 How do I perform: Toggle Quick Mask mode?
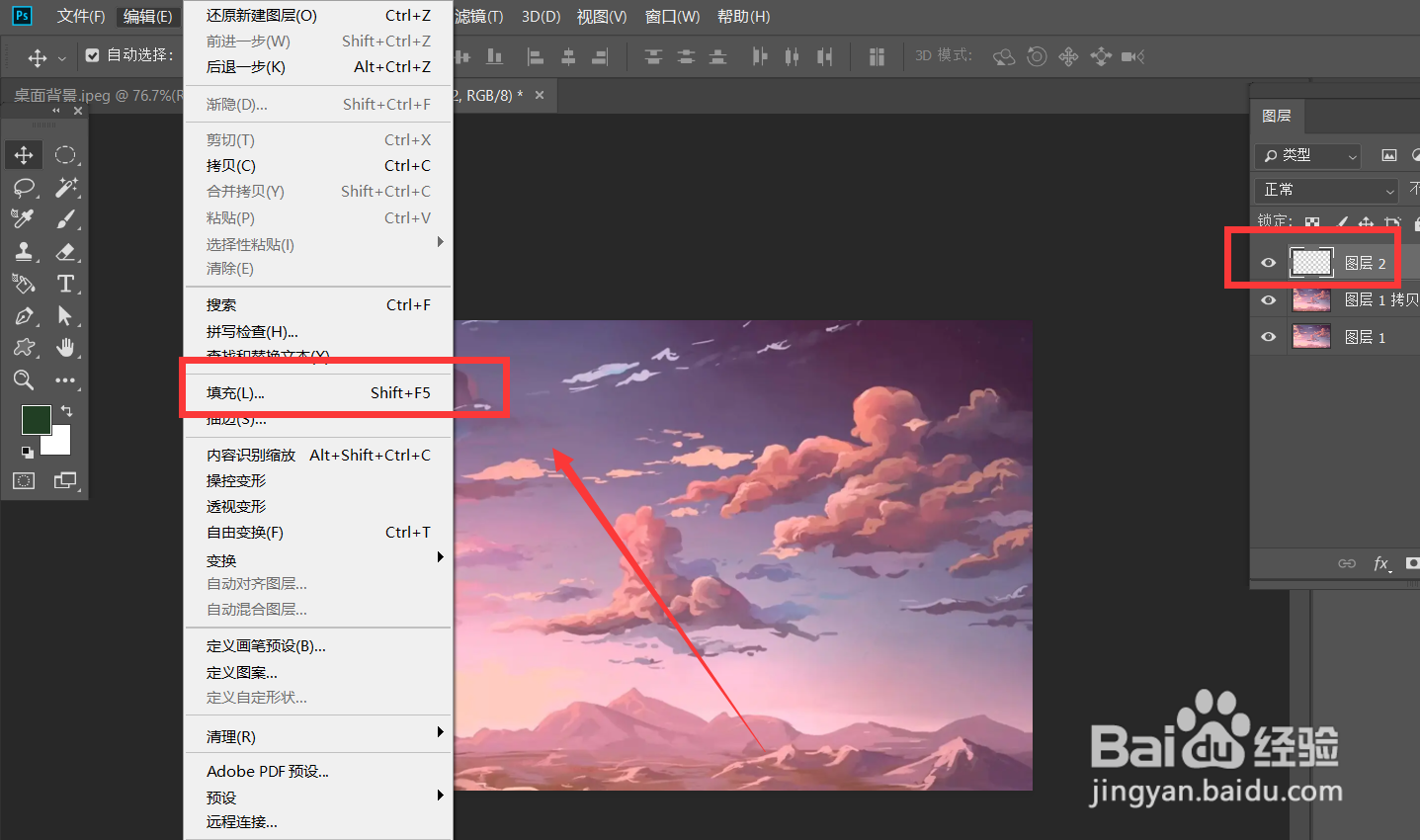24,481
